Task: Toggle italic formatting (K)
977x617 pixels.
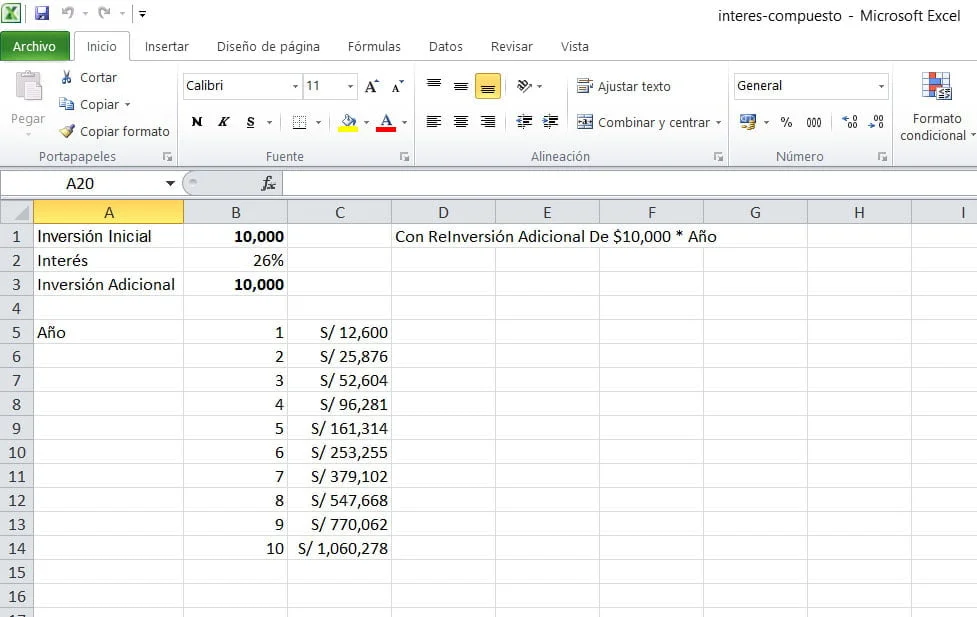Action: tap(223, 122)
